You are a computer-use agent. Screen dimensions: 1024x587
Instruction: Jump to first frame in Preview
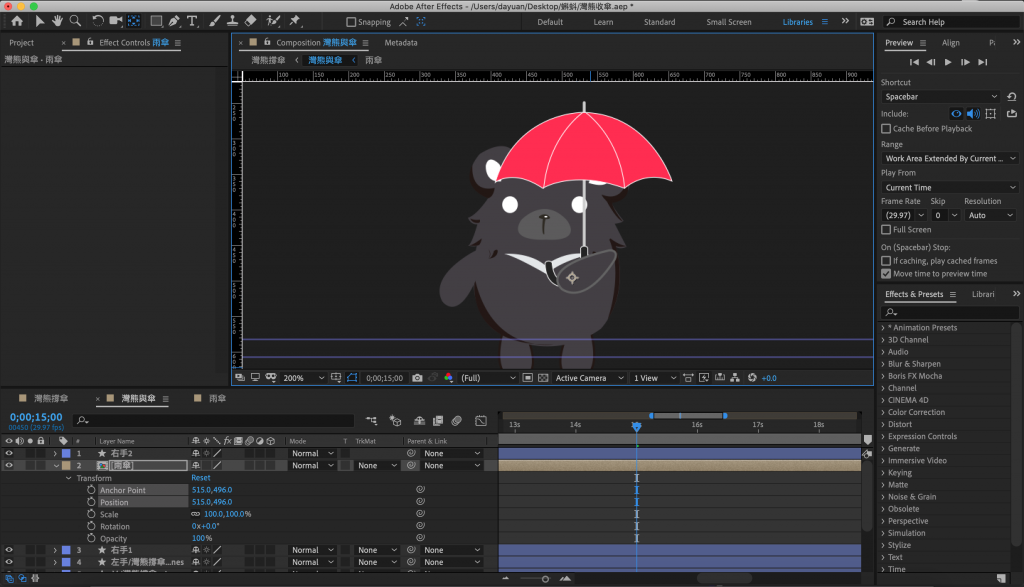pyautogui.click(x=914, y=62)
